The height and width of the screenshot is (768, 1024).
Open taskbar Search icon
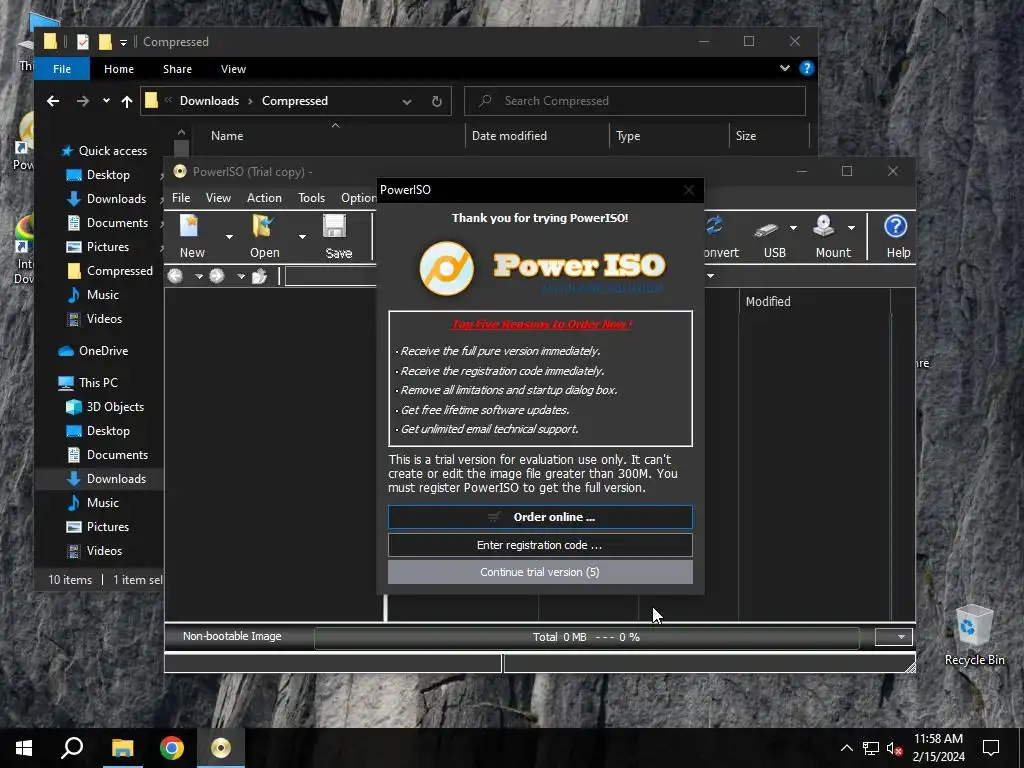[72, 748]
